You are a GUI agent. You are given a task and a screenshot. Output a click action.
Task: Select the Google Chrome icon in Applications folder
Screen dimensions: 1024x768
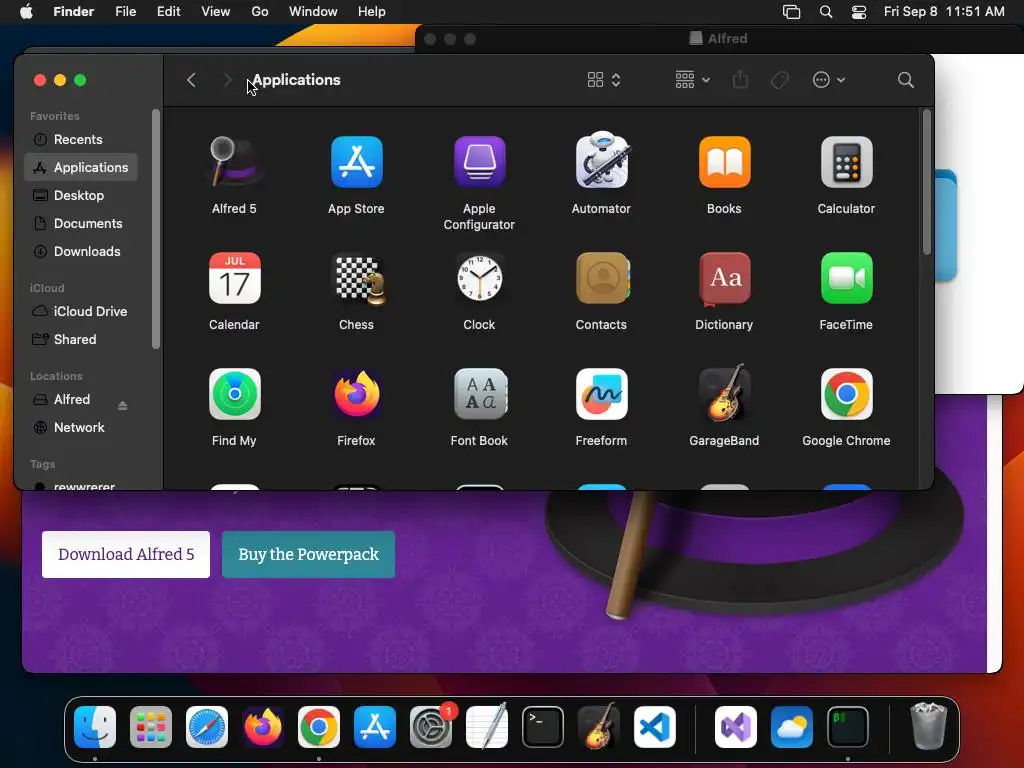tap(846, 394)
